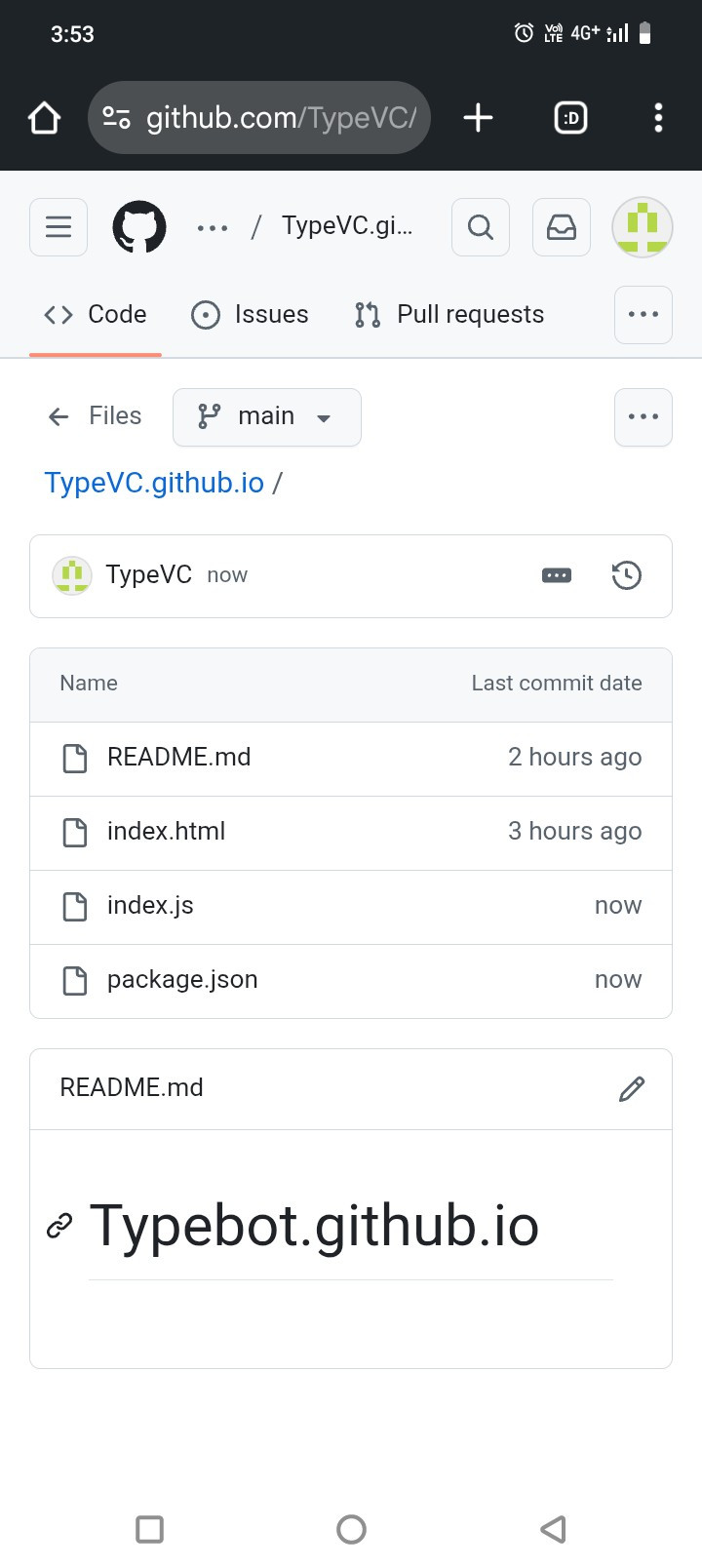Show more repository tabs via ellipsis button
This screenshot has height=1568, width=702.
(x=643, y=315)
